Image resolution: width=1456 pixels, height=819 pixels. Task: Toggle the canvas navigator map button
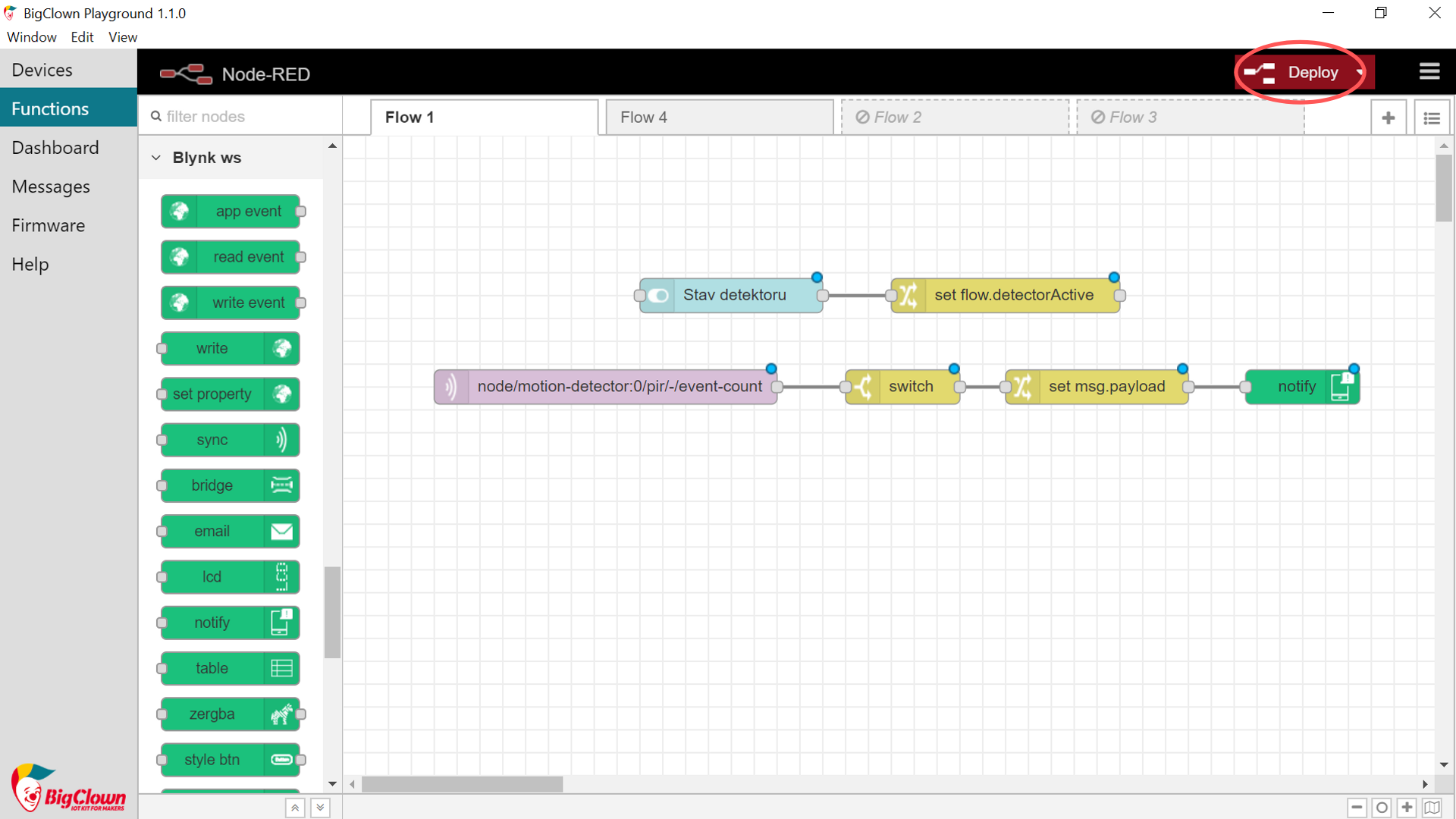tap(1432, 808)
